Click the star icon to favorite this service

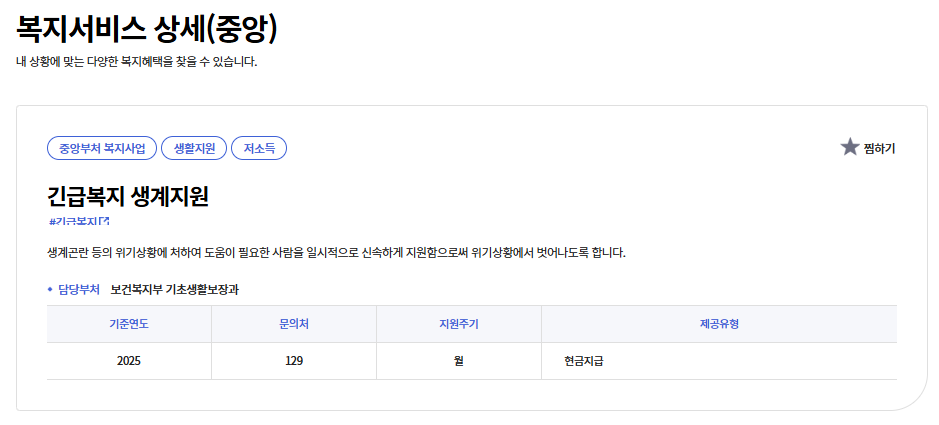click(850, 148)
